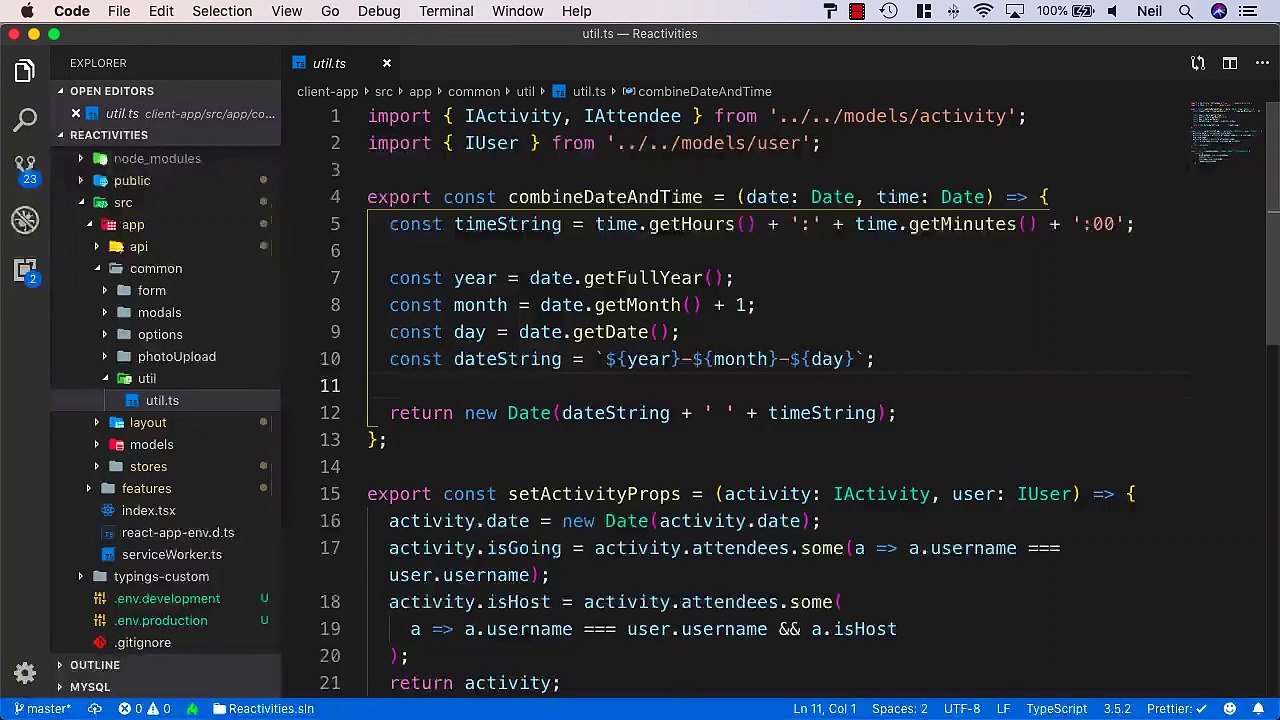Open the Terminal menu
This screenshot has width=1280, height=720.
pyautogui.click(x=446, y=11)
